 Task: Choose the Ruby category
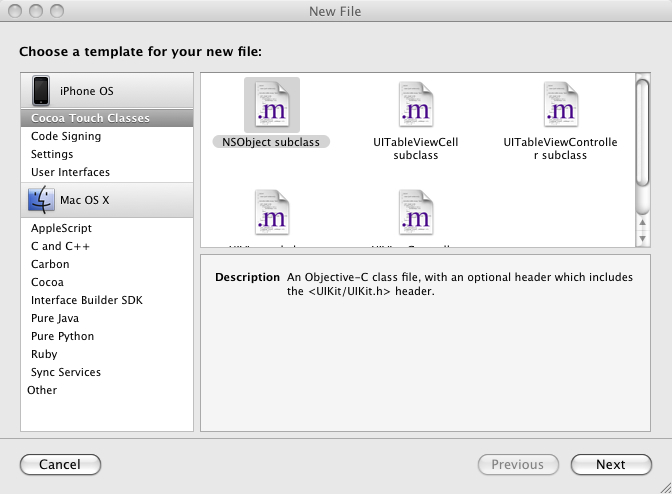pos(107,354)
